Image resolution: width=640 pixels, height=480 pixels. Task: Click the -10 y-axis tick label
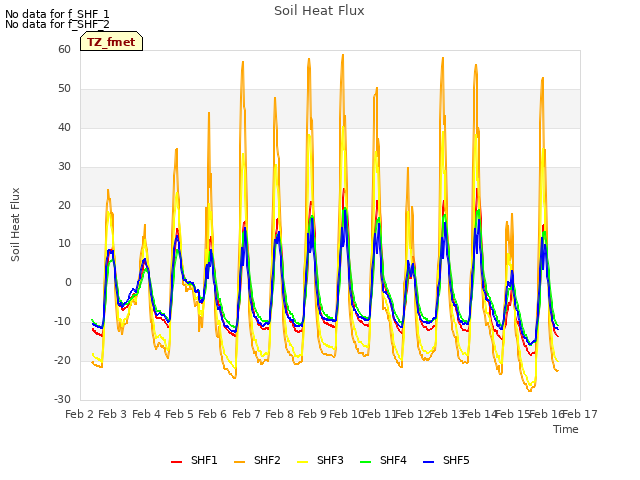[62, 322]
